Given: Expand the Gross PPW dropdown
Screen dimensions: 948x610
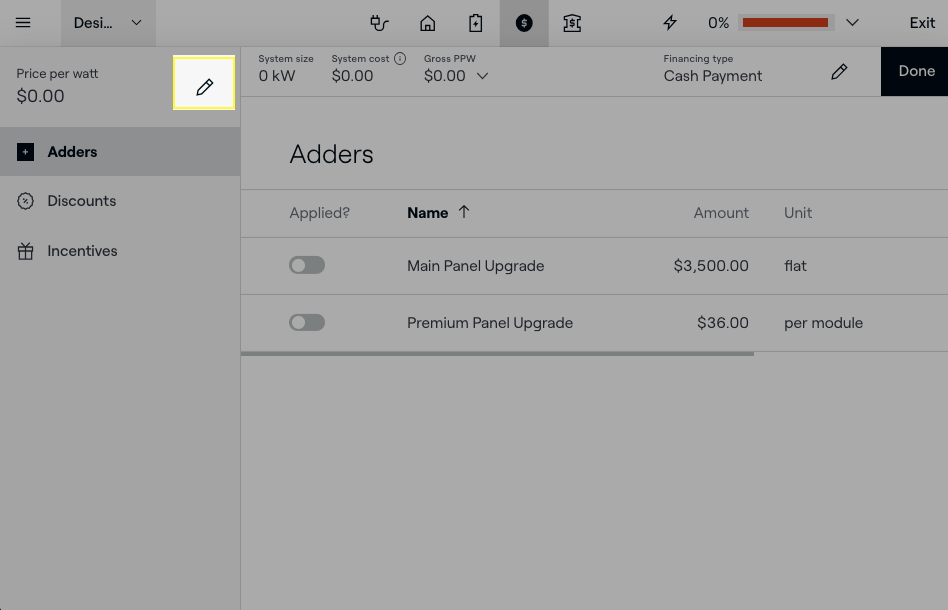Looking at the screenshot, I should (x=482, y=76).
